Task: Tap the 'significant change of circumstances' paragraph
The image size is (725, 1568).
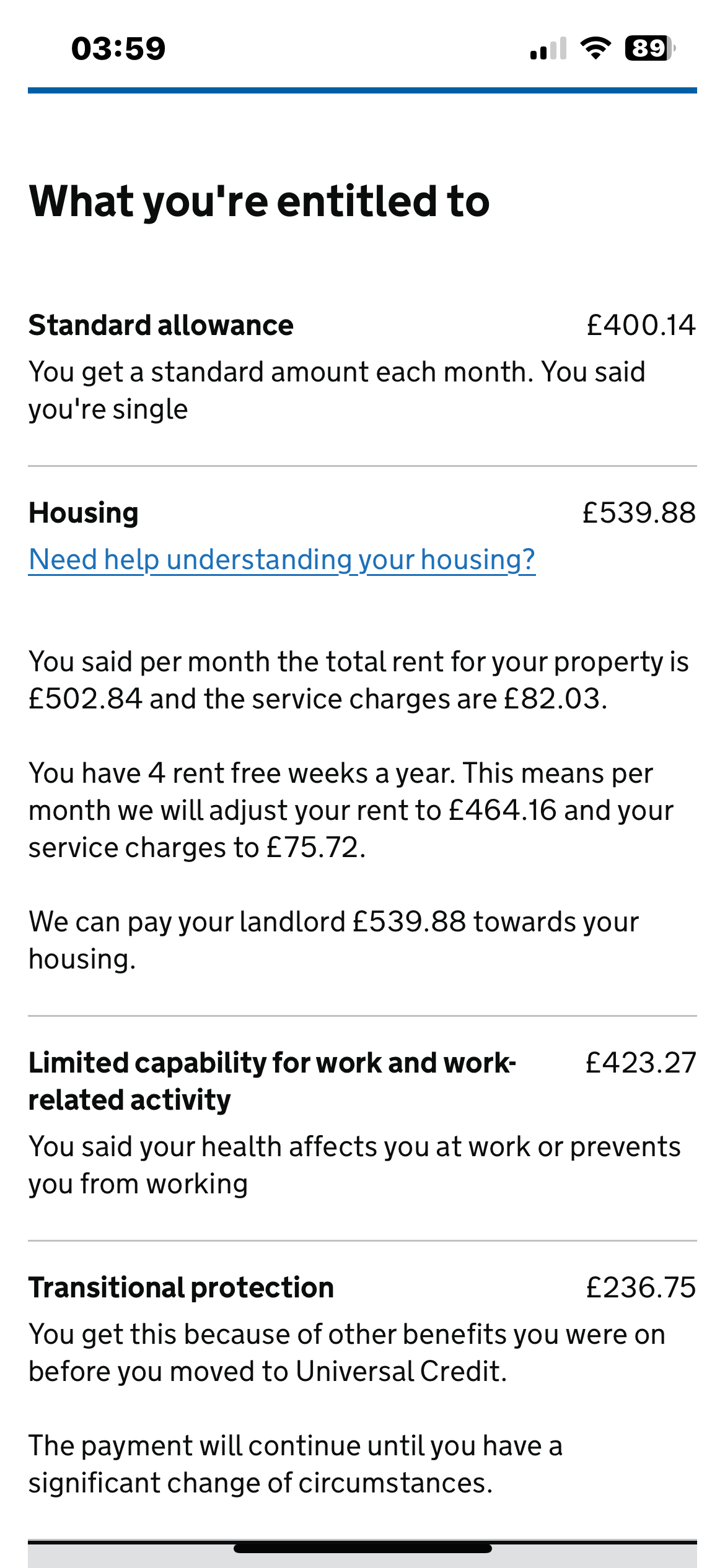Action: 295,1465
